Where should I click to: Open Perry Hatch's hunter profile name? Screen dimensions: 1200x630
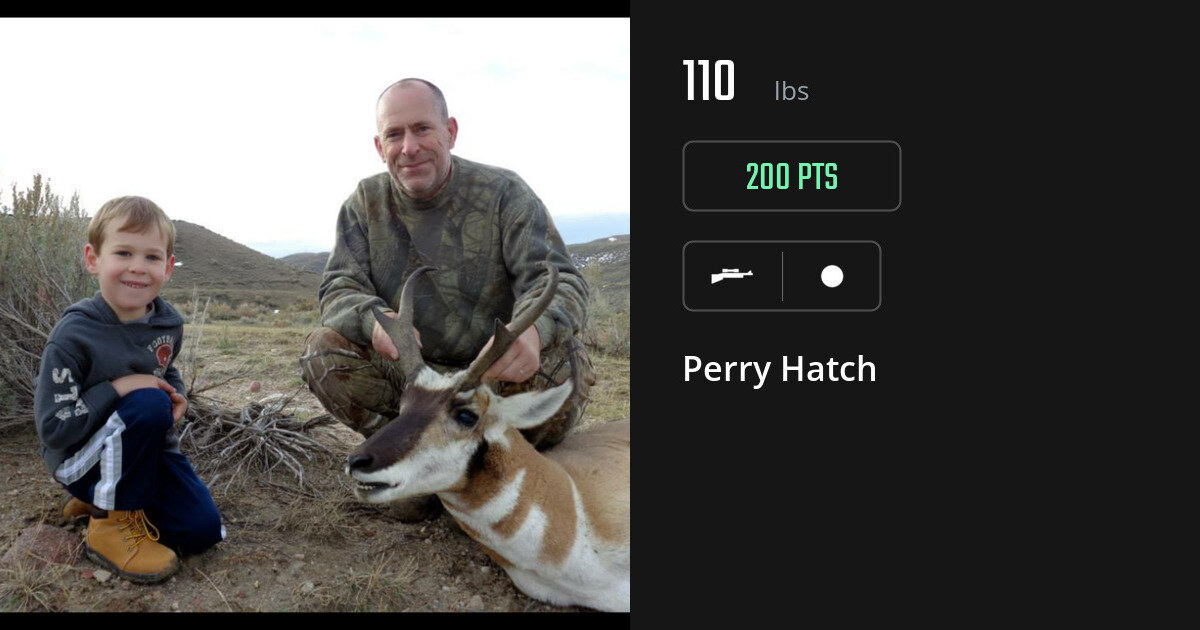[779, 369]
